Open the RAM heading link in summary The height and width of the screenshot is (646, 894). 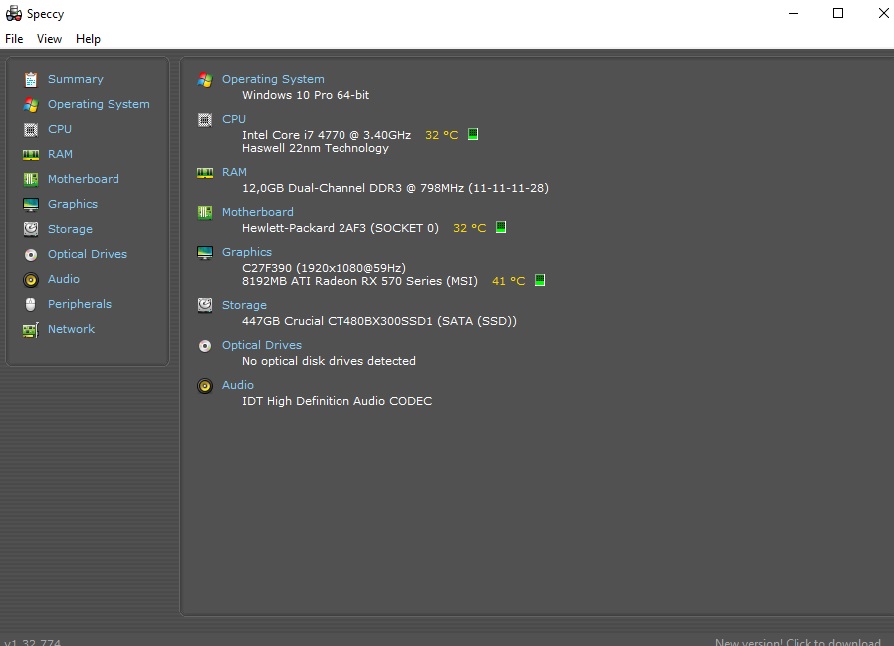pos(234,172)
